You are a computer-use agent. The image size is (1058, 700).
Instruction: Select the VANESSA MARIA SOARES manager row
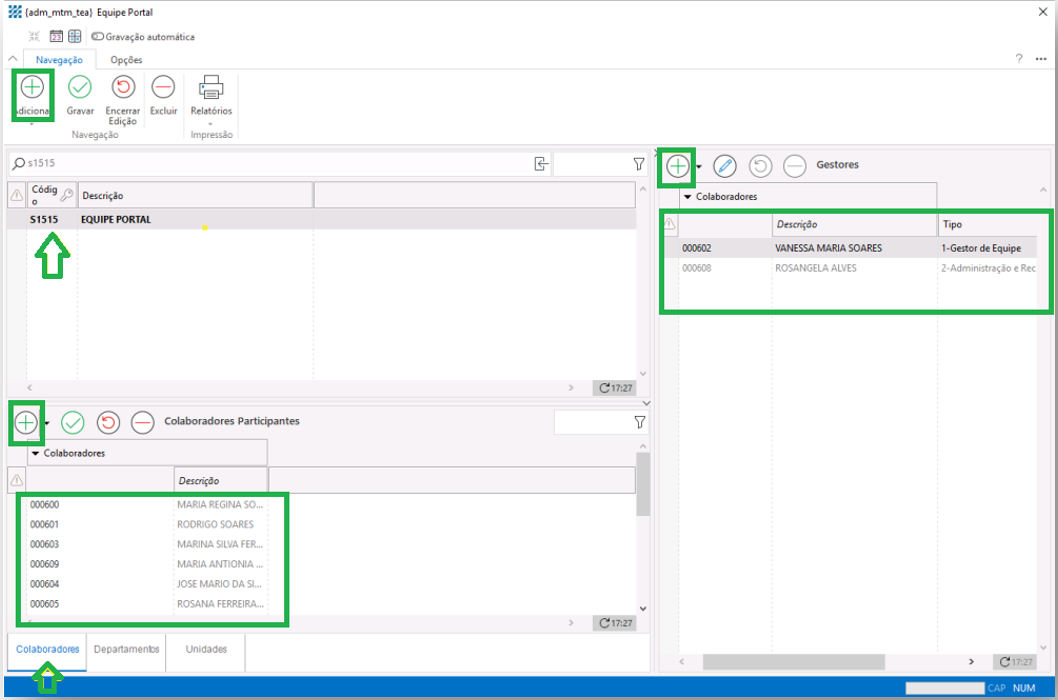point(828,248)
